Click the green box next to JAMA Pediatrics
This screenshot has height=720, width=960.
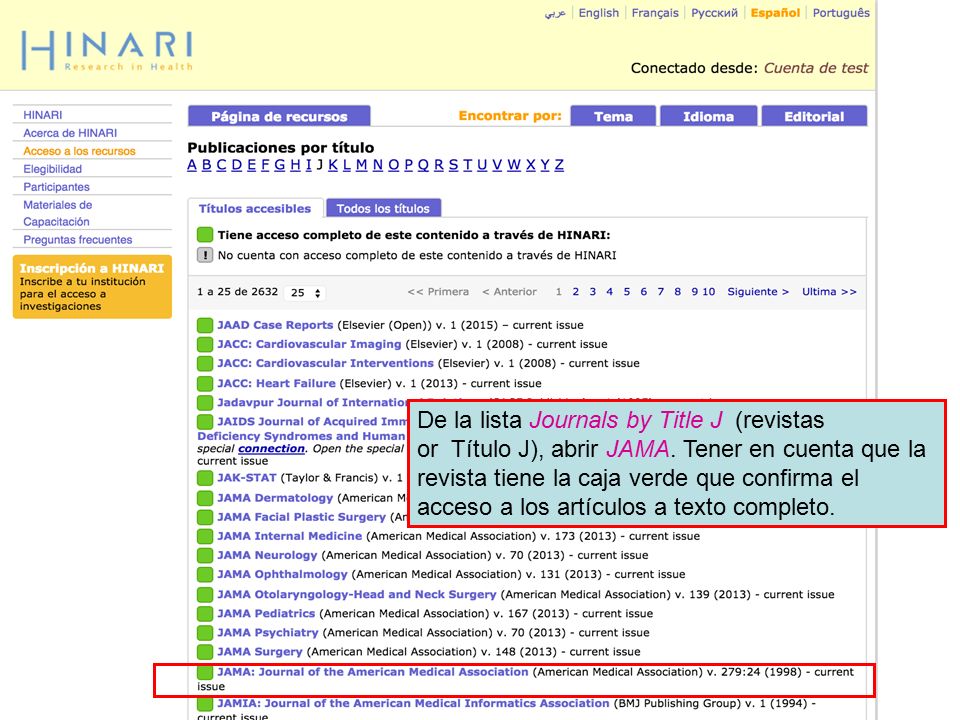point(205,613)
